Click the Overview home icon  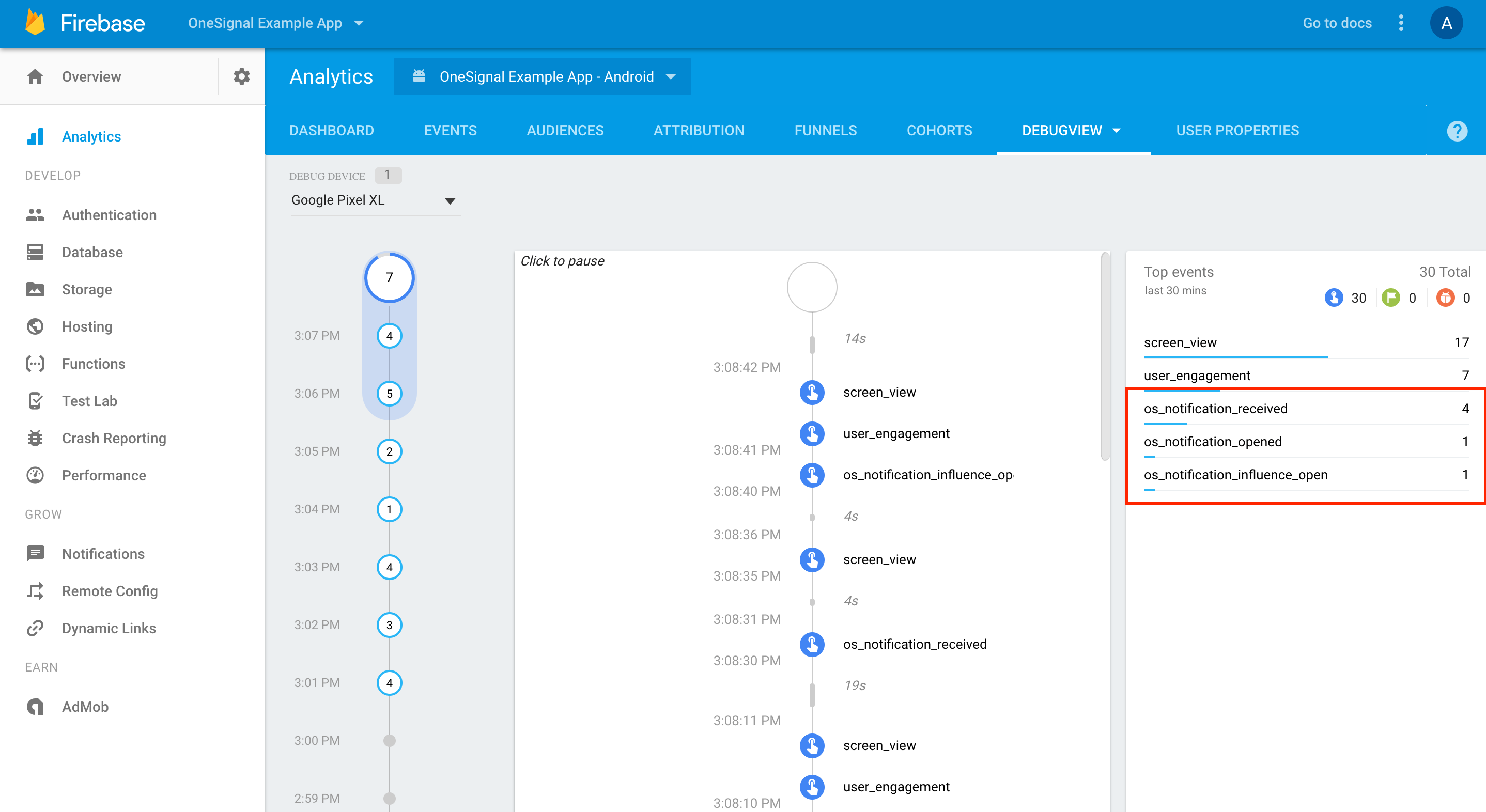35,76
